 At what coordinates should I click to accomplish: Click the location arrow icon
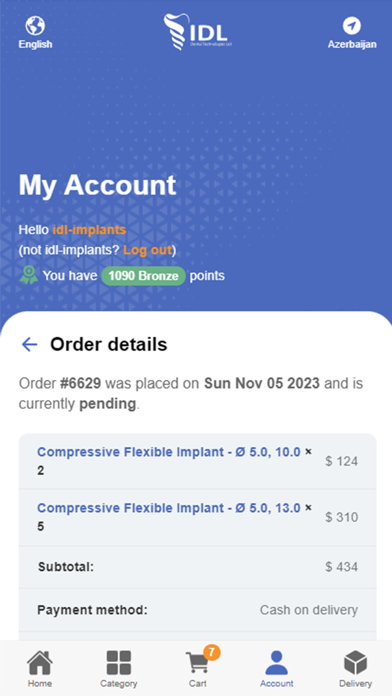(352, 26)
